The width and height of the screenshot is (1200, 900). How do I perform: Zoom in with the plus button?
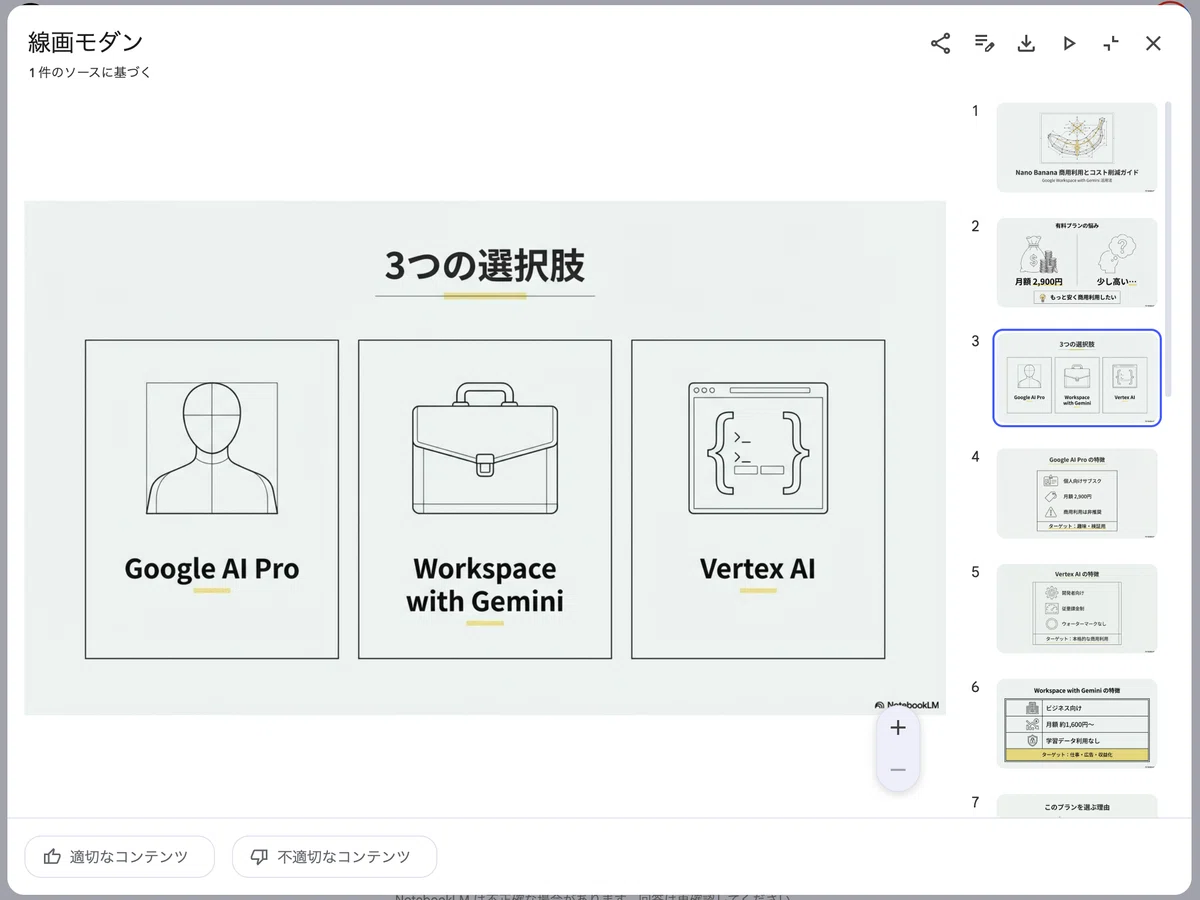click(x=898, y=728)
